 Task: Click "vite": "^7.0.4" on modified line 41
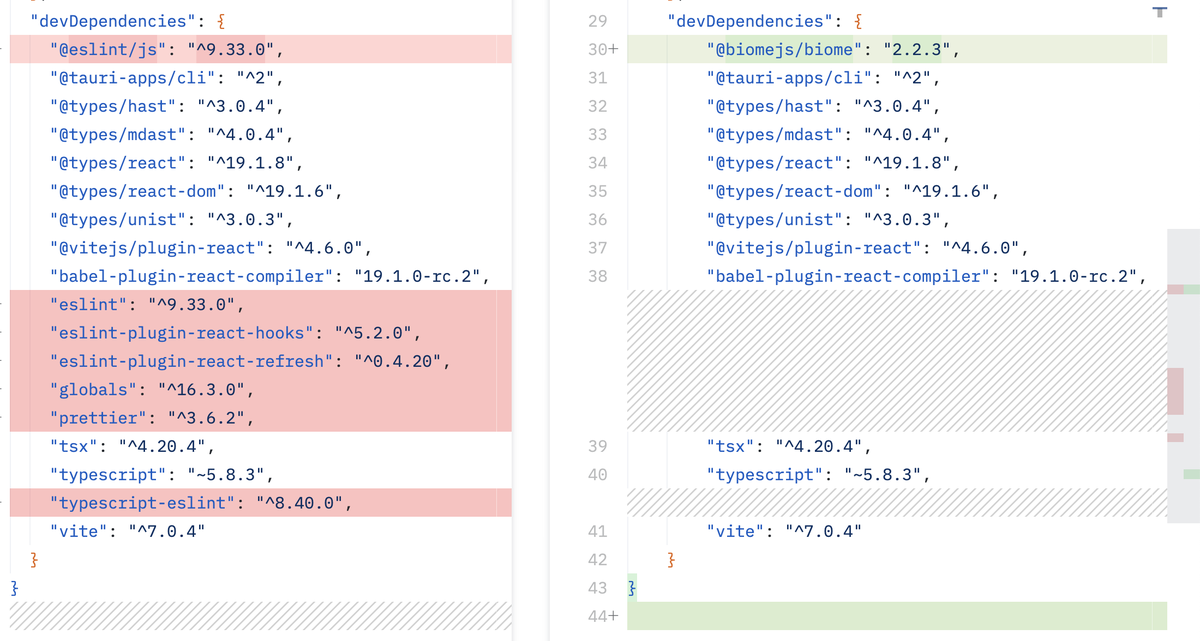click(783, 531)
